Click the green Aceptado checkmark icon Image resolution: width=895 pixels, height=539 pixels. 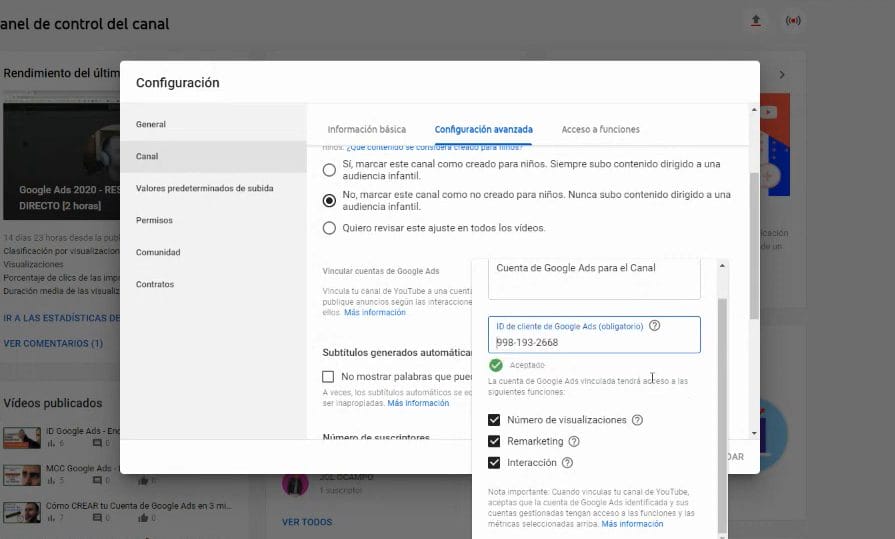coord(495,365)
